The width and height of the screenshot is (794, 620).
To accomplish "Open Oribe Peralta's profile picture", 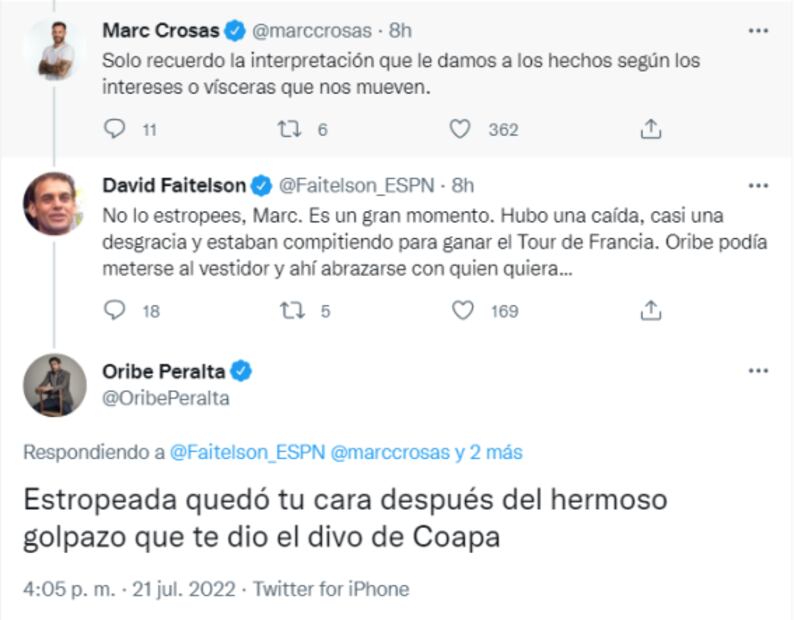I will pyautogui.click(x=55, y=385).
